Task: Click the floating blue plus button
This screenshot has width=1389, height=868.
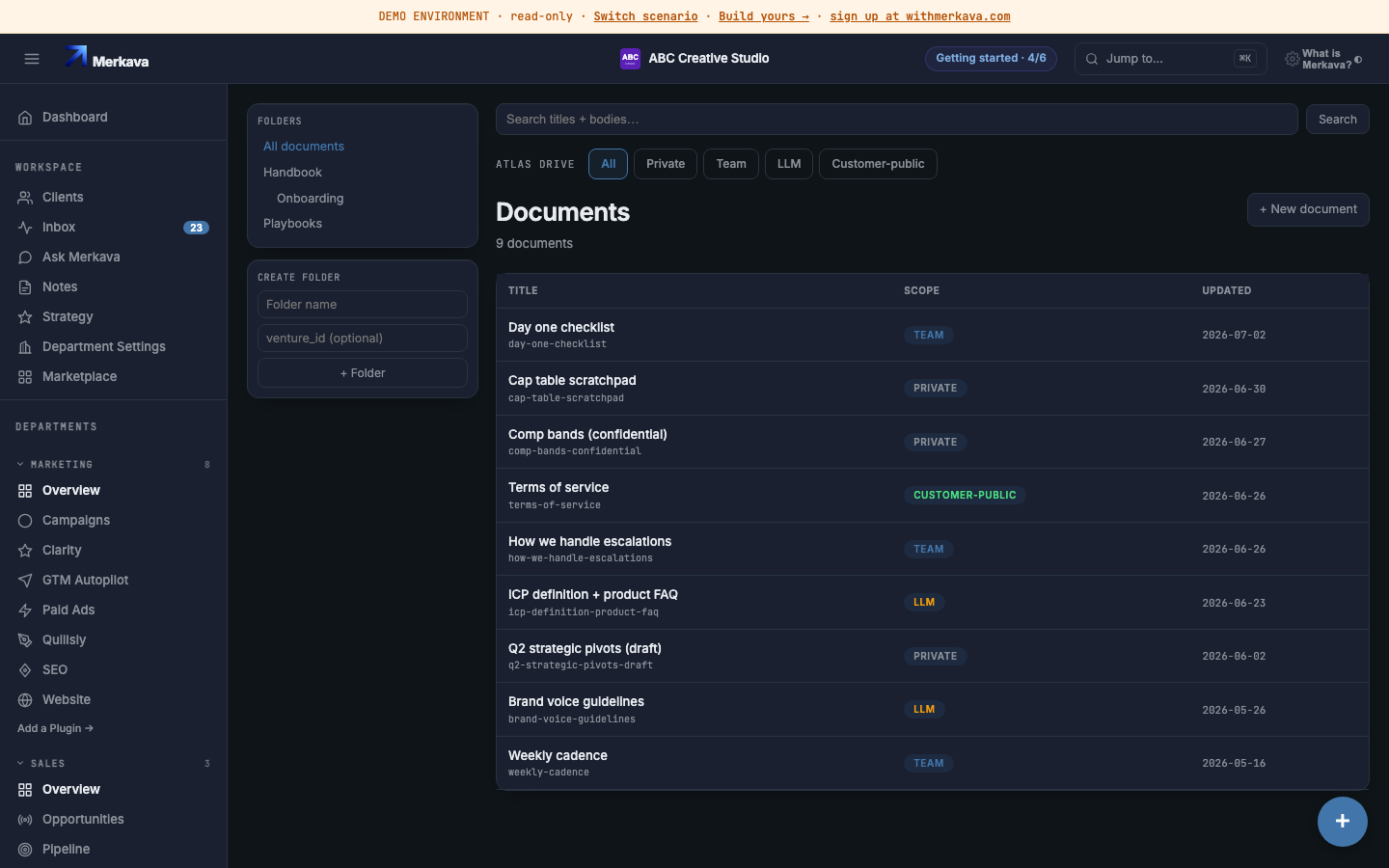Action: click(1343, 822)
